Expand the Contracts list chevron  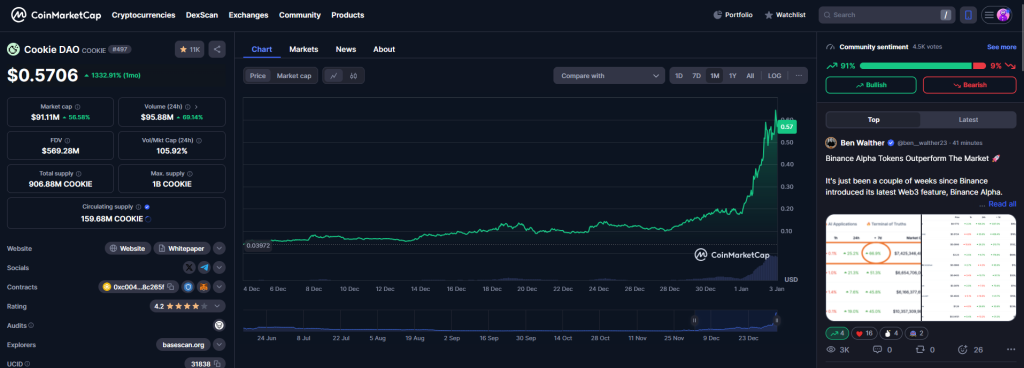(219, 286)
